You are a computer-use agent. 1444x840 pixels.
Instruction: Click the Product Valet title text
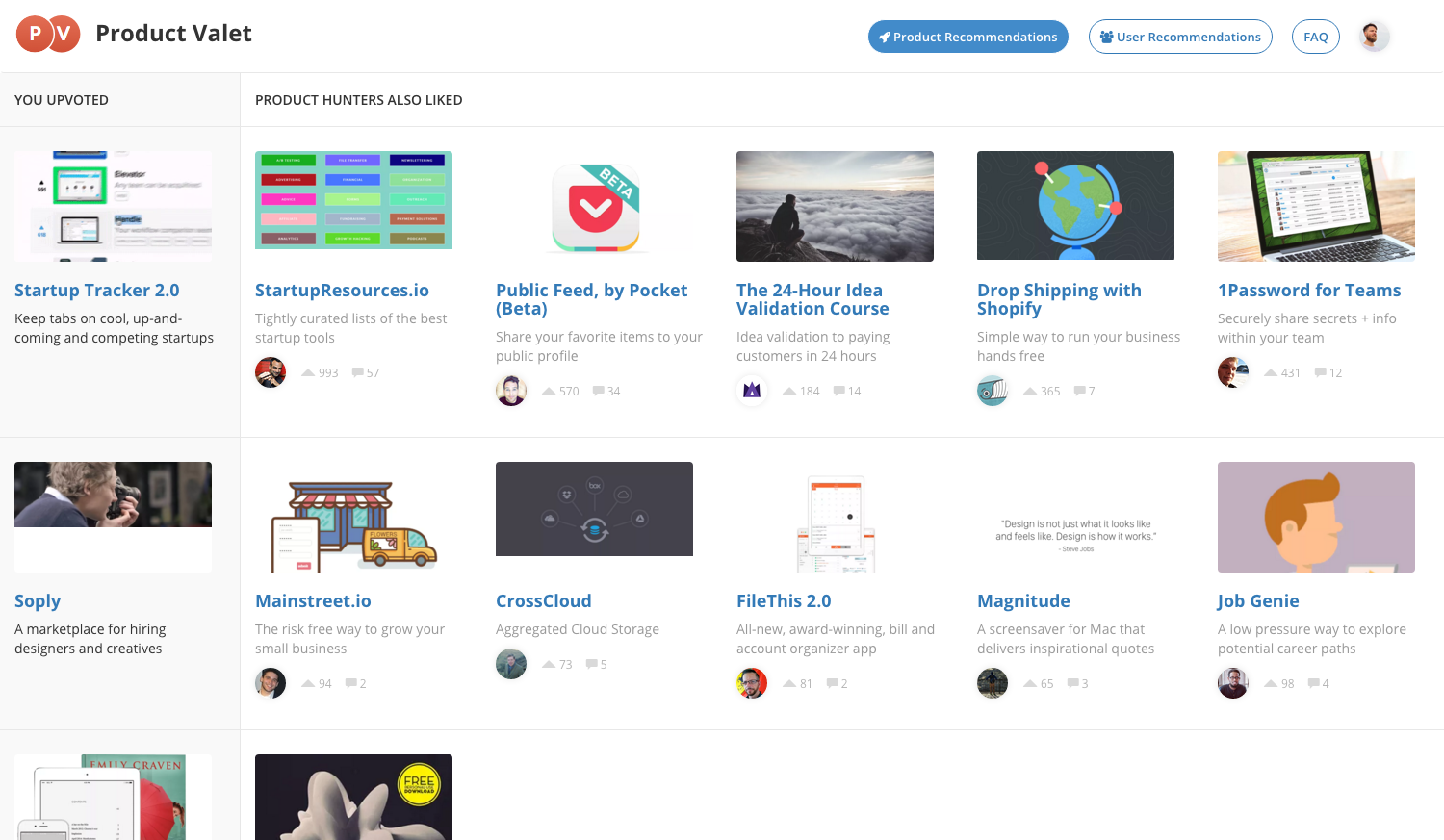[x=173, y=34]
